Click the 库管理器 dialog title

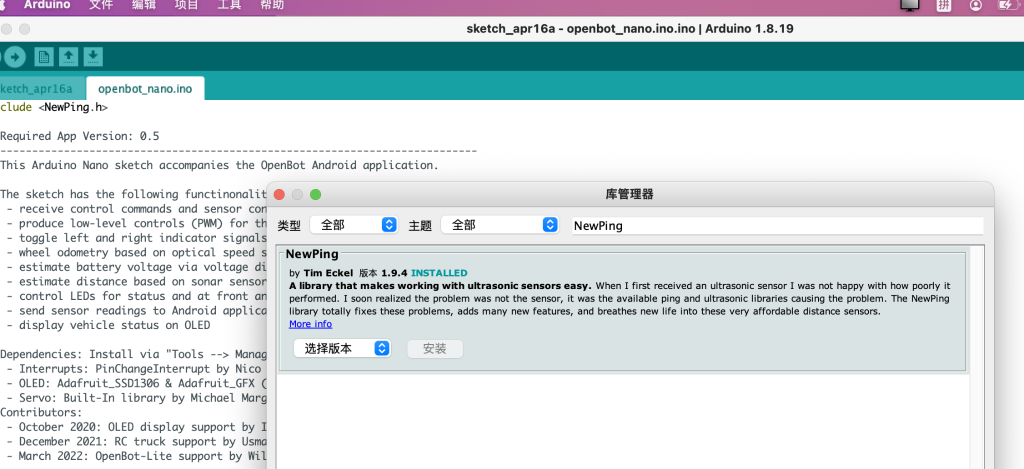(630, 194)
